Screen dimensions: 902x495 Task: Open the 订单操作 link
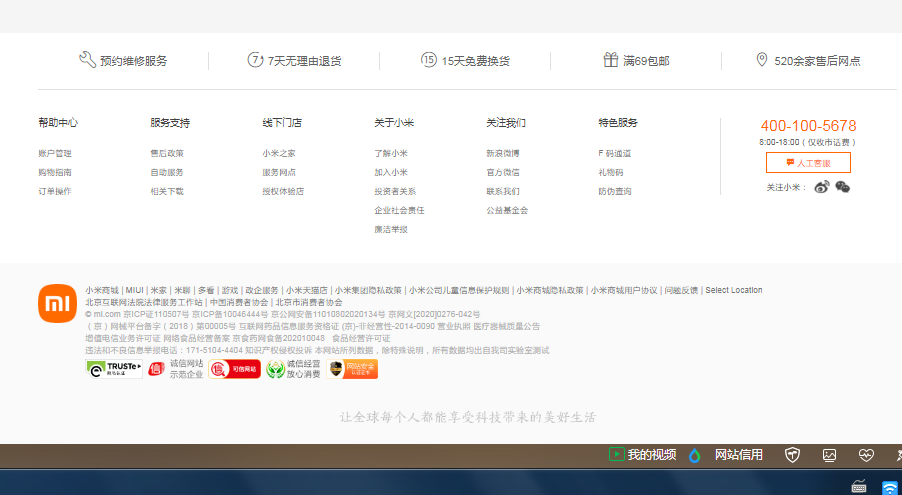[55, 191]
